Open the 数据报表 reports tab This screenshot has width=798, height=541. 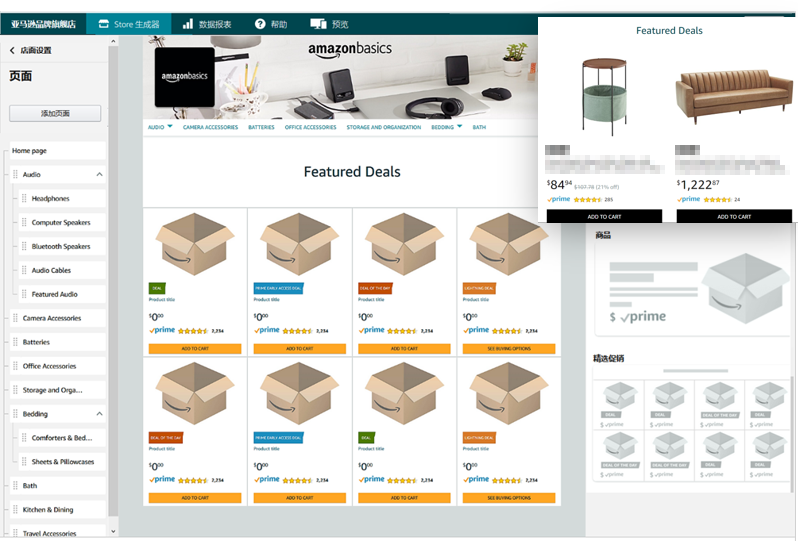point(207,24)
